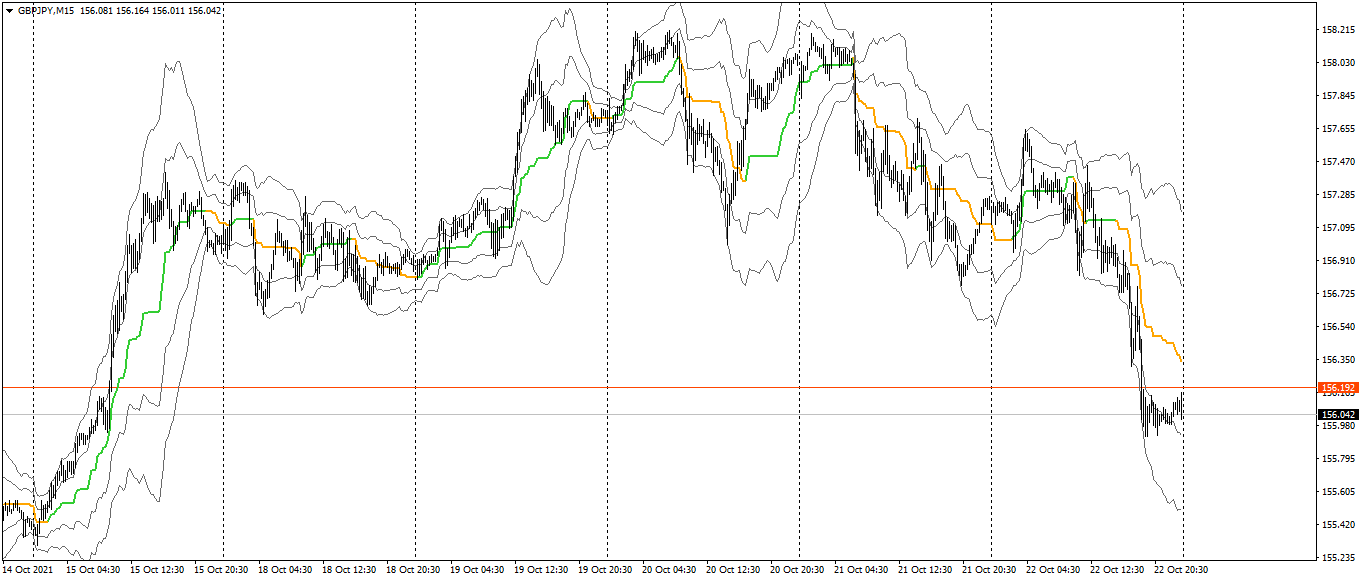Click the 158.030 price scale value

(1338, 63)
